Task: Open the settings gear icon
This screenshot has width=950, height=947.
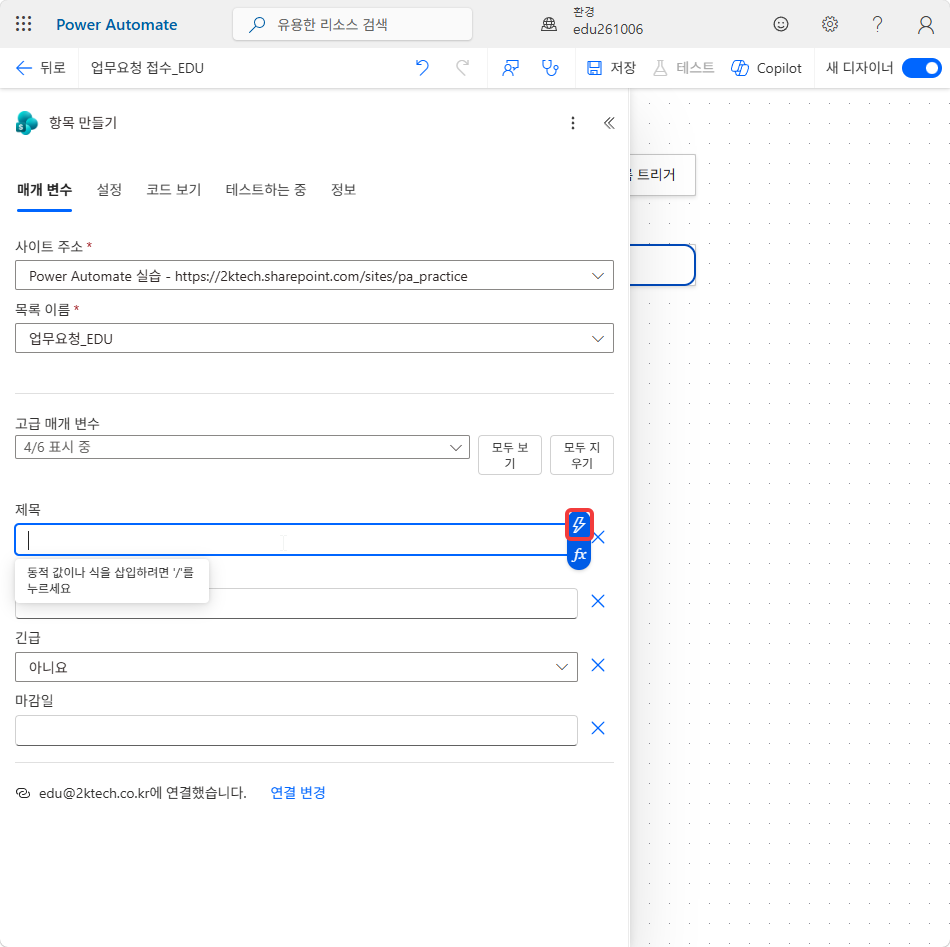Action: 829,24
